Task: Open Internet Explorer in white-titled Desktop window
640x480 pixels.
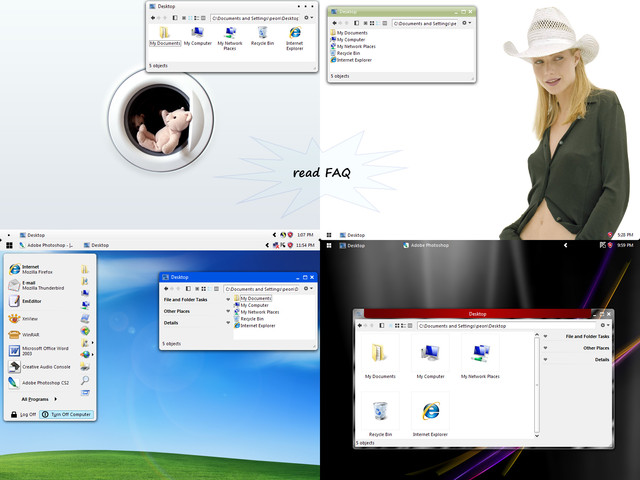Action: [x=295, y=38]
